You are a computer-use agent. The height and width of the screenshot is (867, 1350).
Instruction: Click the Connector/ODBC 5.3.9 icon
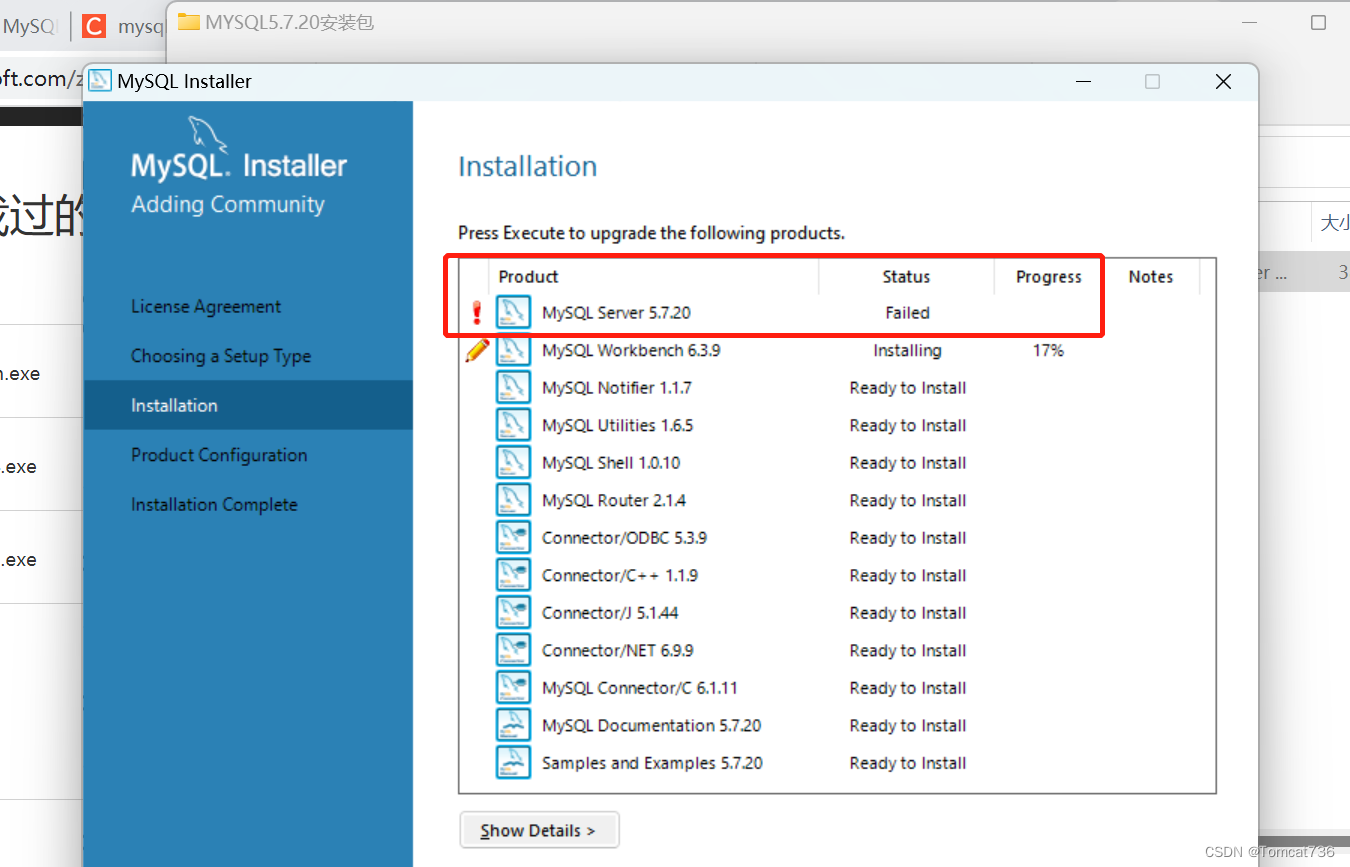click(513, 536)
